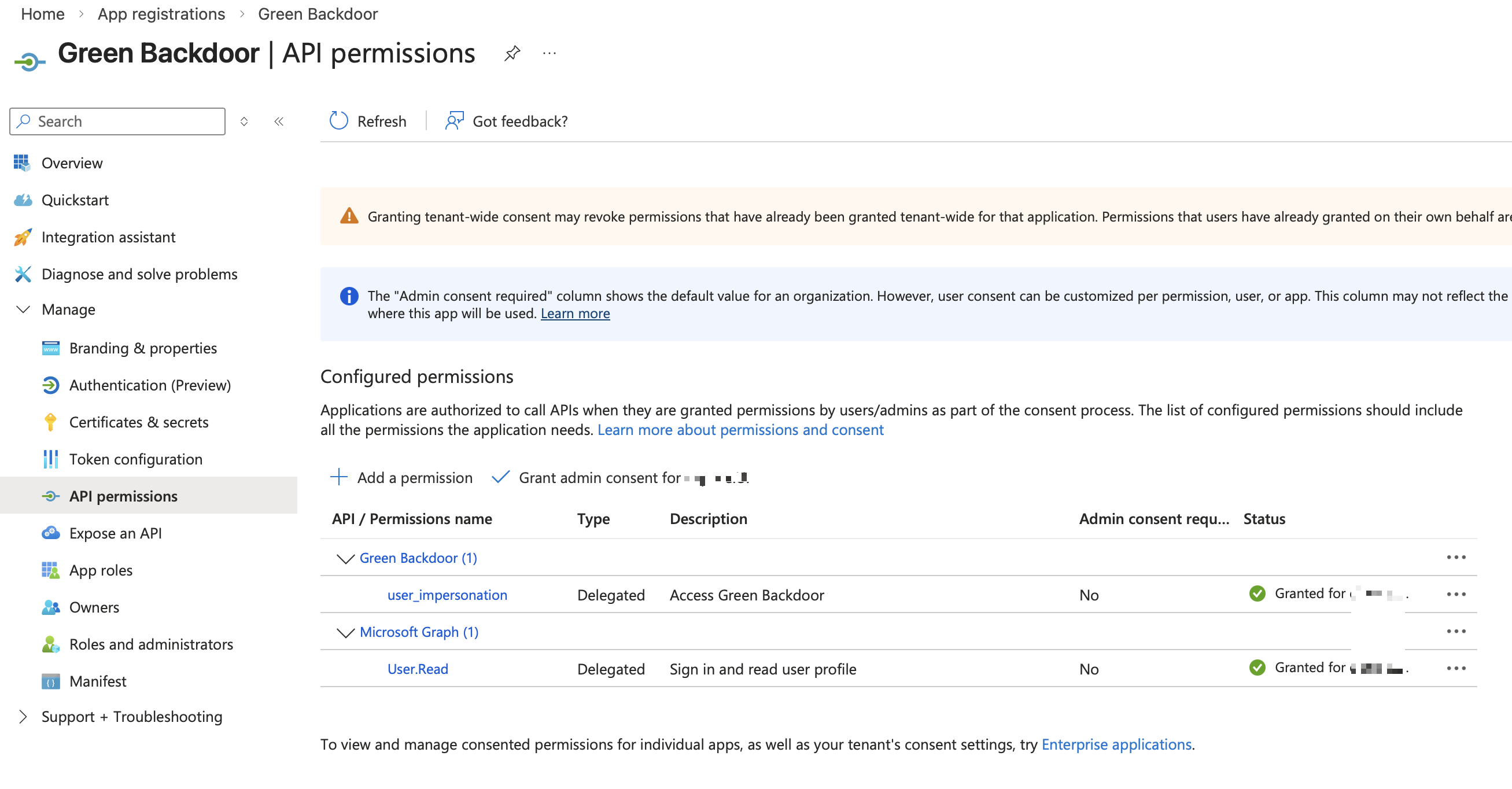Click Green Backdoor breadcrumb
The height and width of the screenshot is (789, 1512).
coord(318,13)
